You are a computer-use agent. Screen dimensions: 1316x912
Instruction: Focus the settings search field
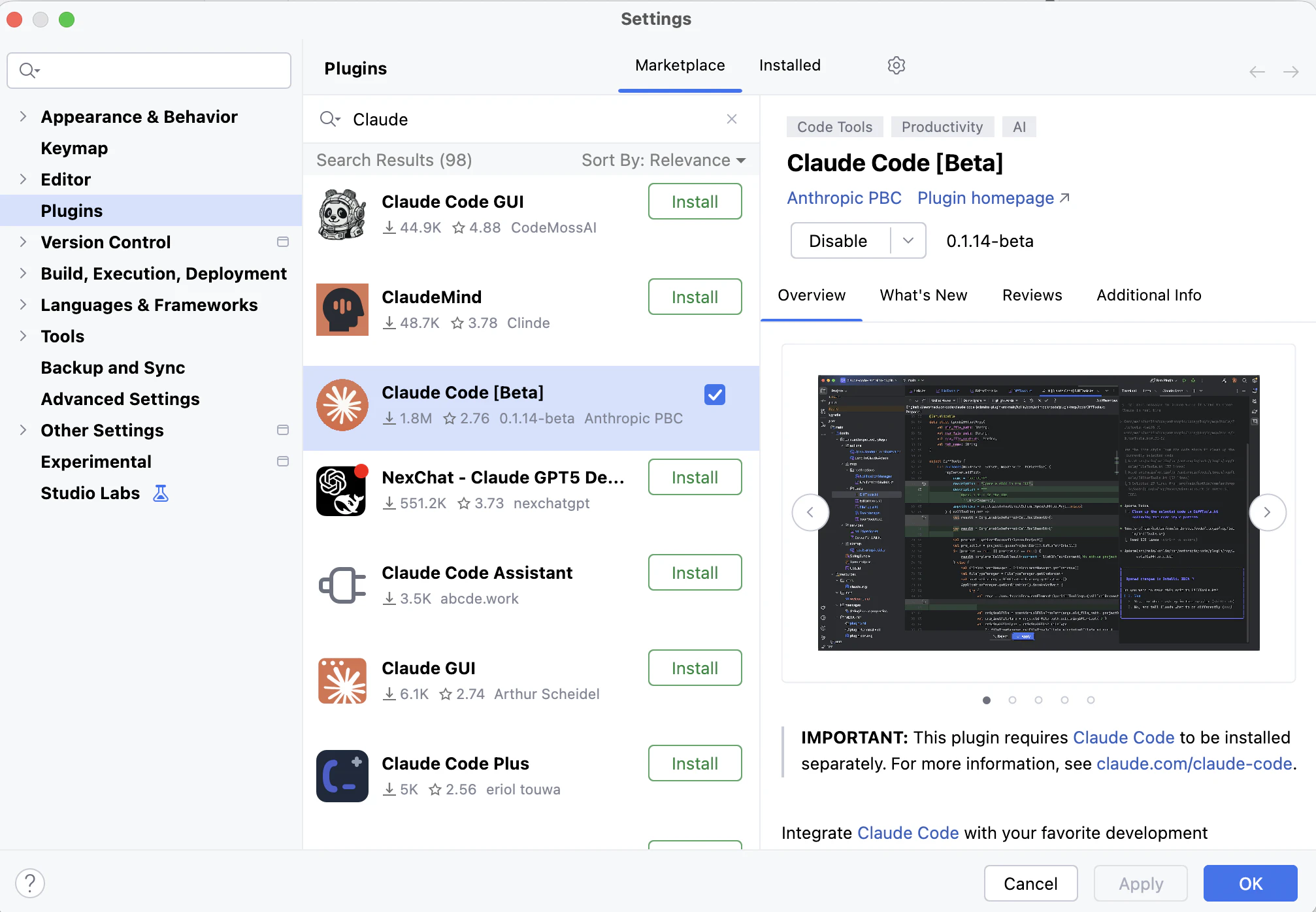149,71
